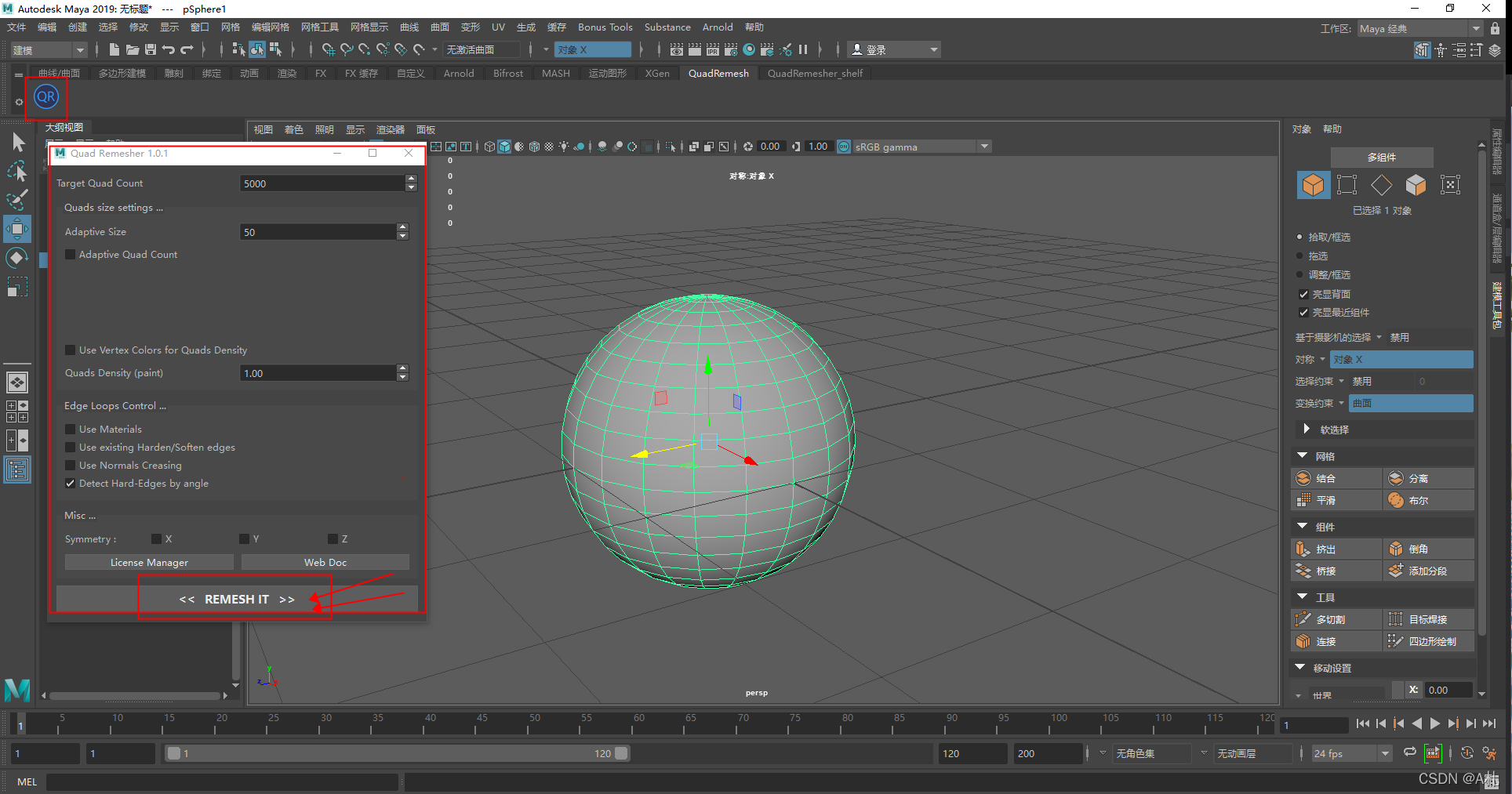Viewport: 1512px width, 794px height.
Task: Activate the Lasso select tool
Action: tap(17, 171)
